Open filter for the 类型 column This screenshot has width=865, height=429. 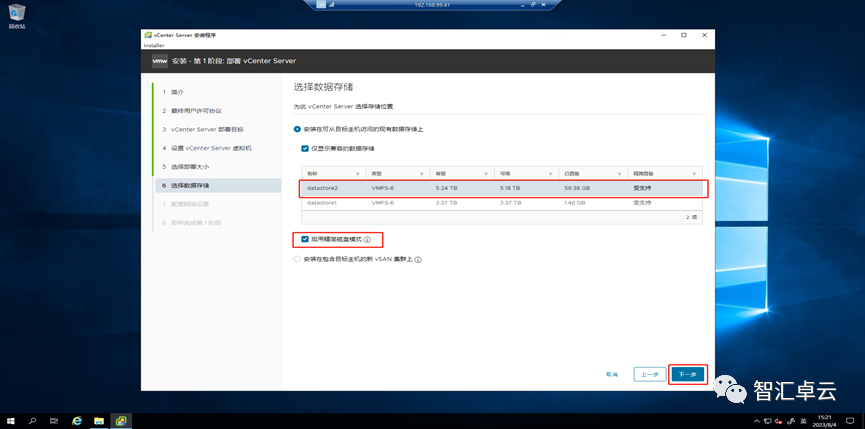click(422, 174)
